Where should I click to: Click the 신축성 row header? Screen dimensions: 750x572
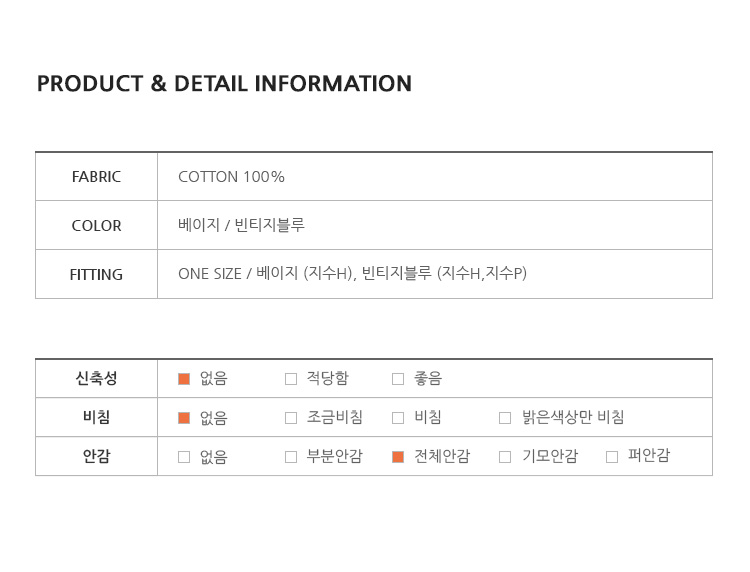pyautogui.click(x=96, y=378)
